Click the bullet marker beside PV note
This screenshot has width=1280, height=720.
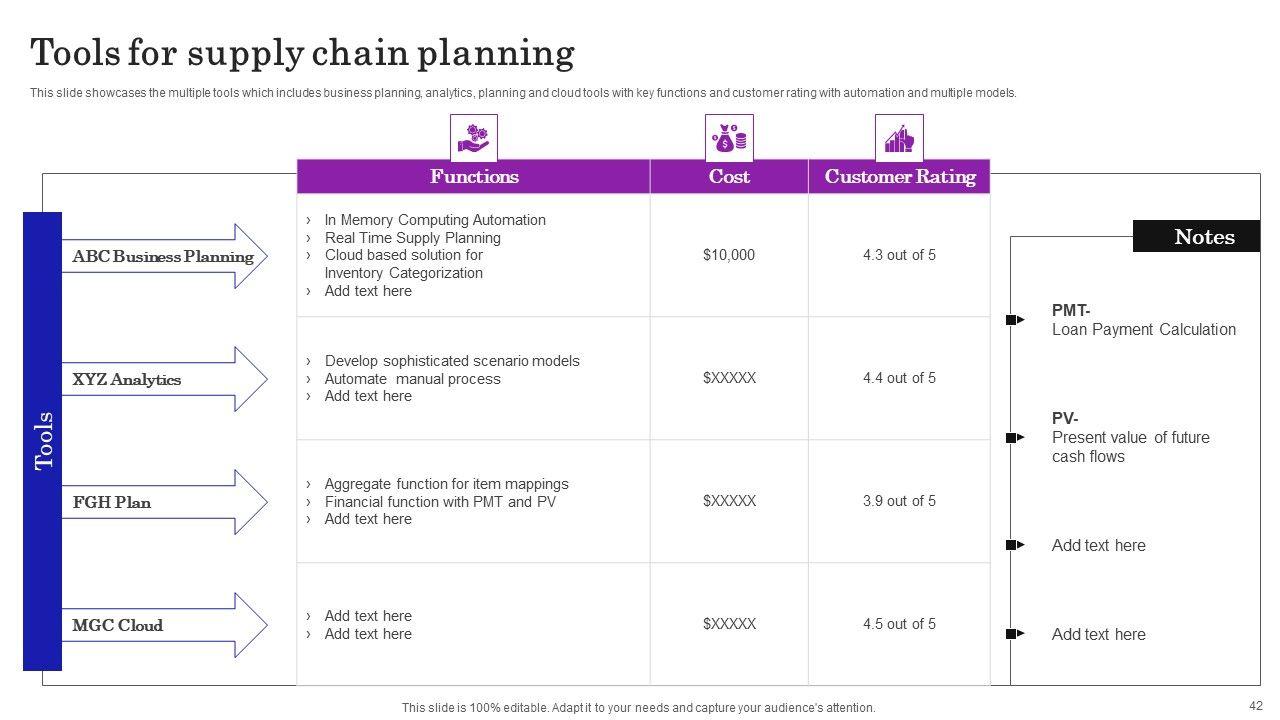(1015, 438)
